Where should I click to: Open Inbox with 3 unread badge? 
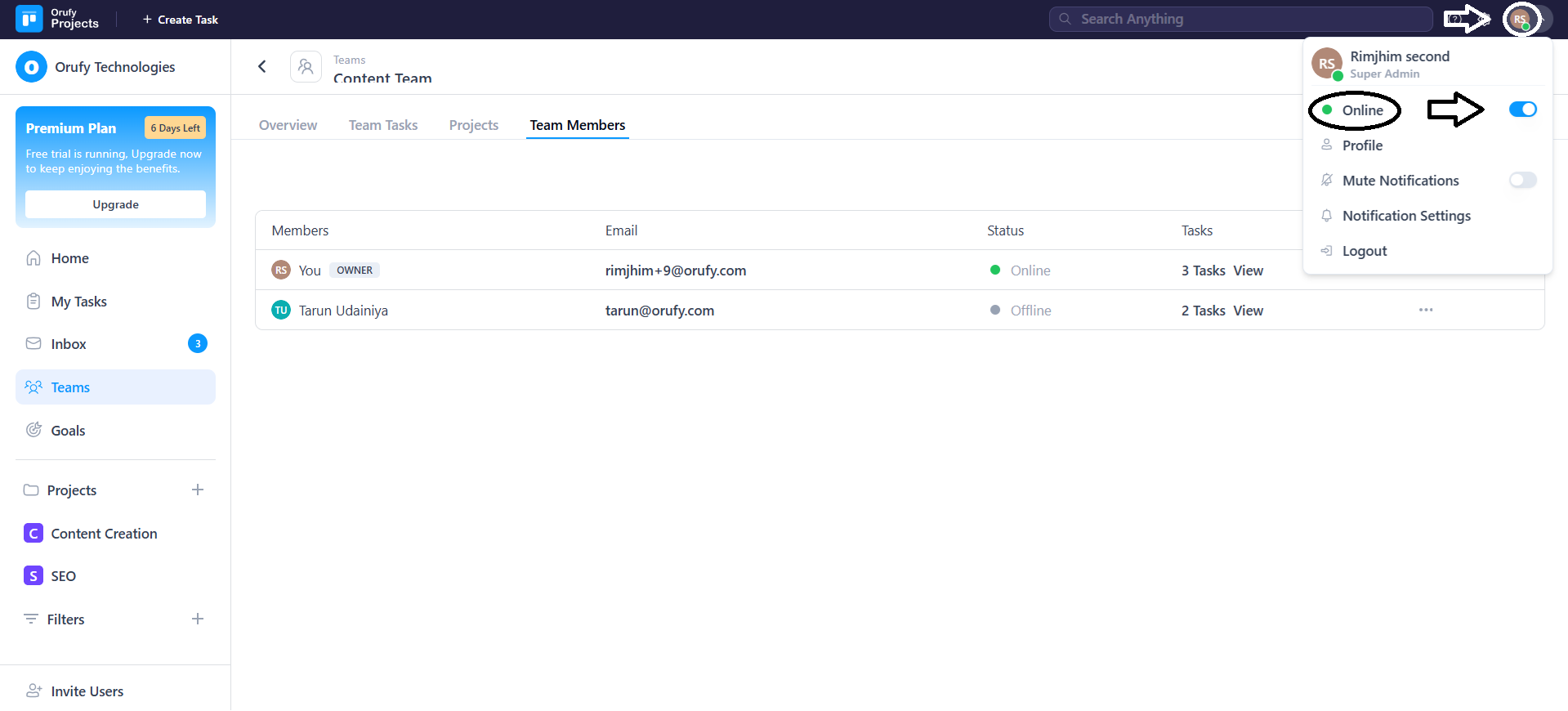(69, 344)
